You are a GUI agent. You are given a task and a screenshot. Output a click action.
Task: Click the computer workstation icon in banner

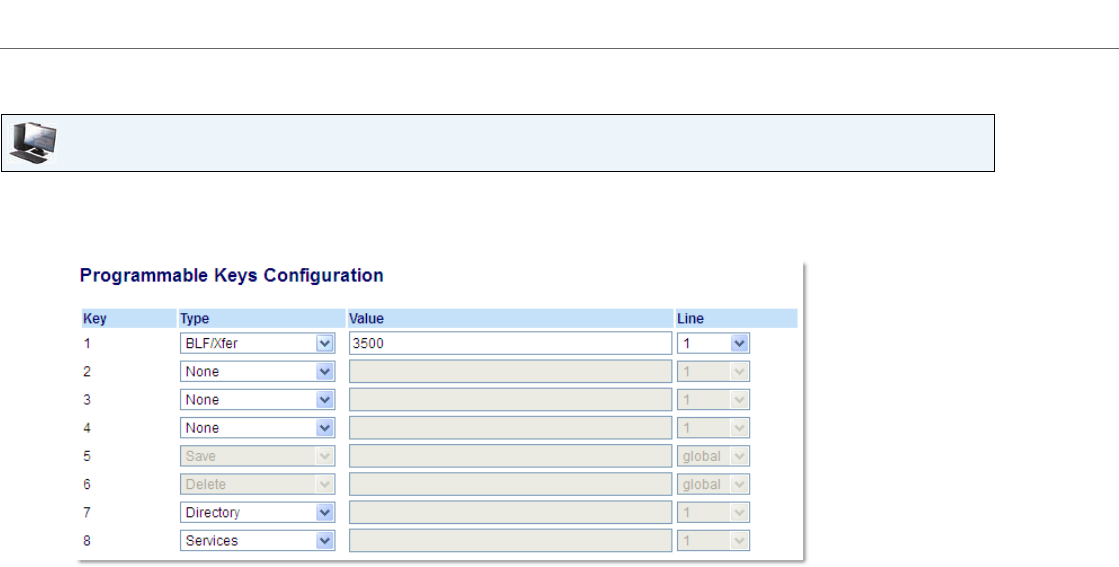(33, 143)
